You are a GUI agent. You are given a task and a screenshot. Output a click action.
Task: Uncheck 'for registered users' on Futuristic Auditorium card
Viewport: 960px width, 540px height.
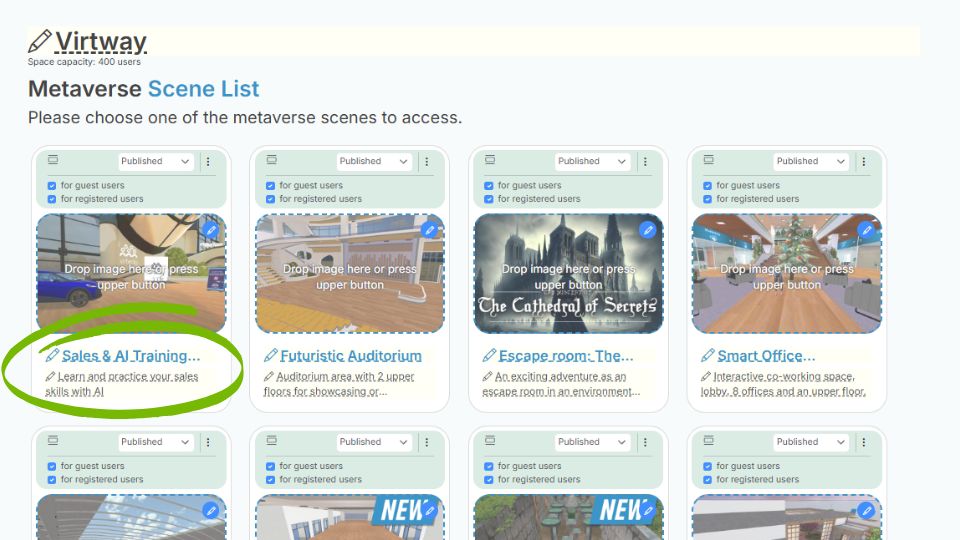[271, 199]
